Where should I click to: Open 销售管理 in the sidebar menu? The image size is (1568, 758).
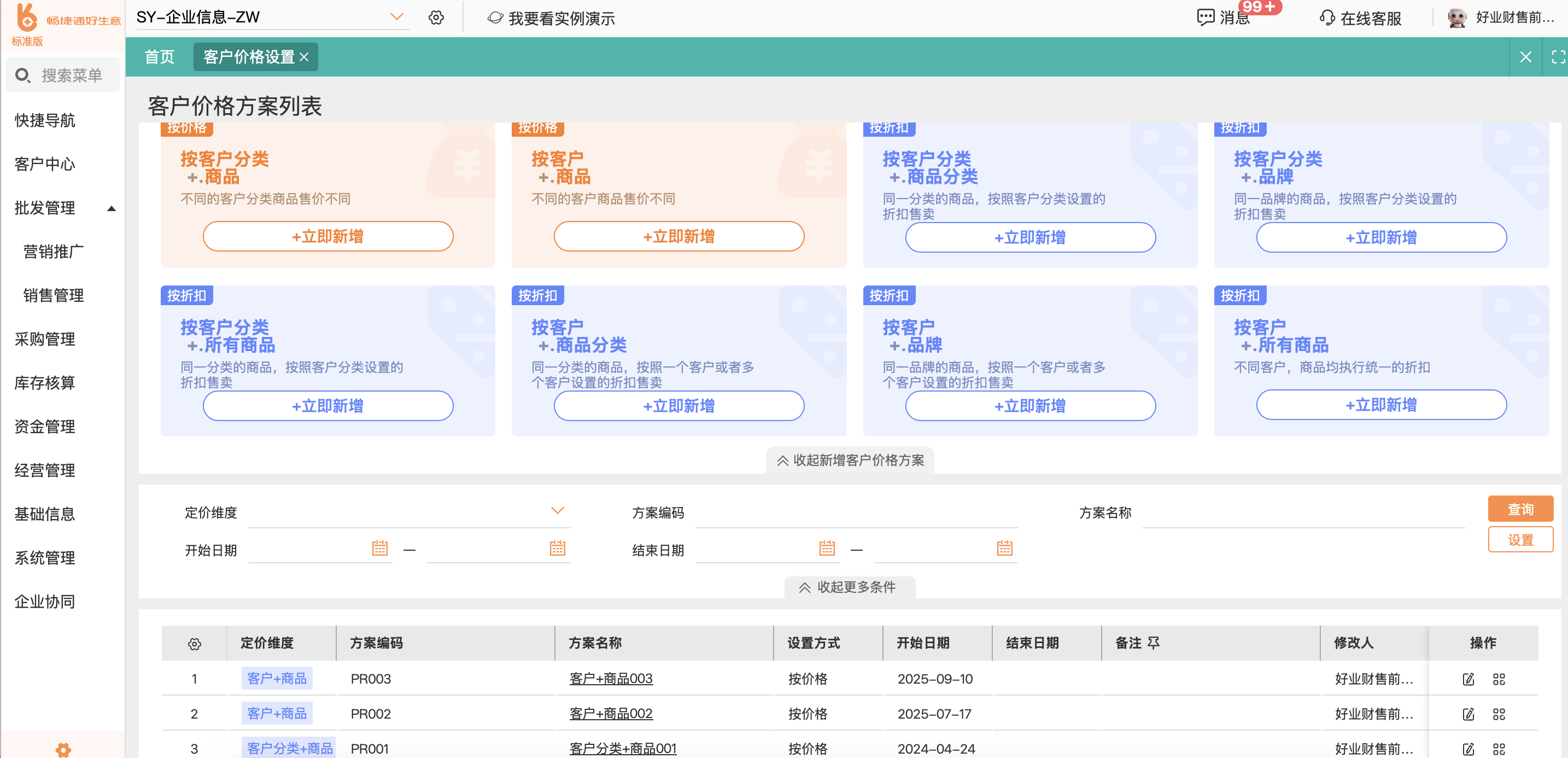point(54,295)
